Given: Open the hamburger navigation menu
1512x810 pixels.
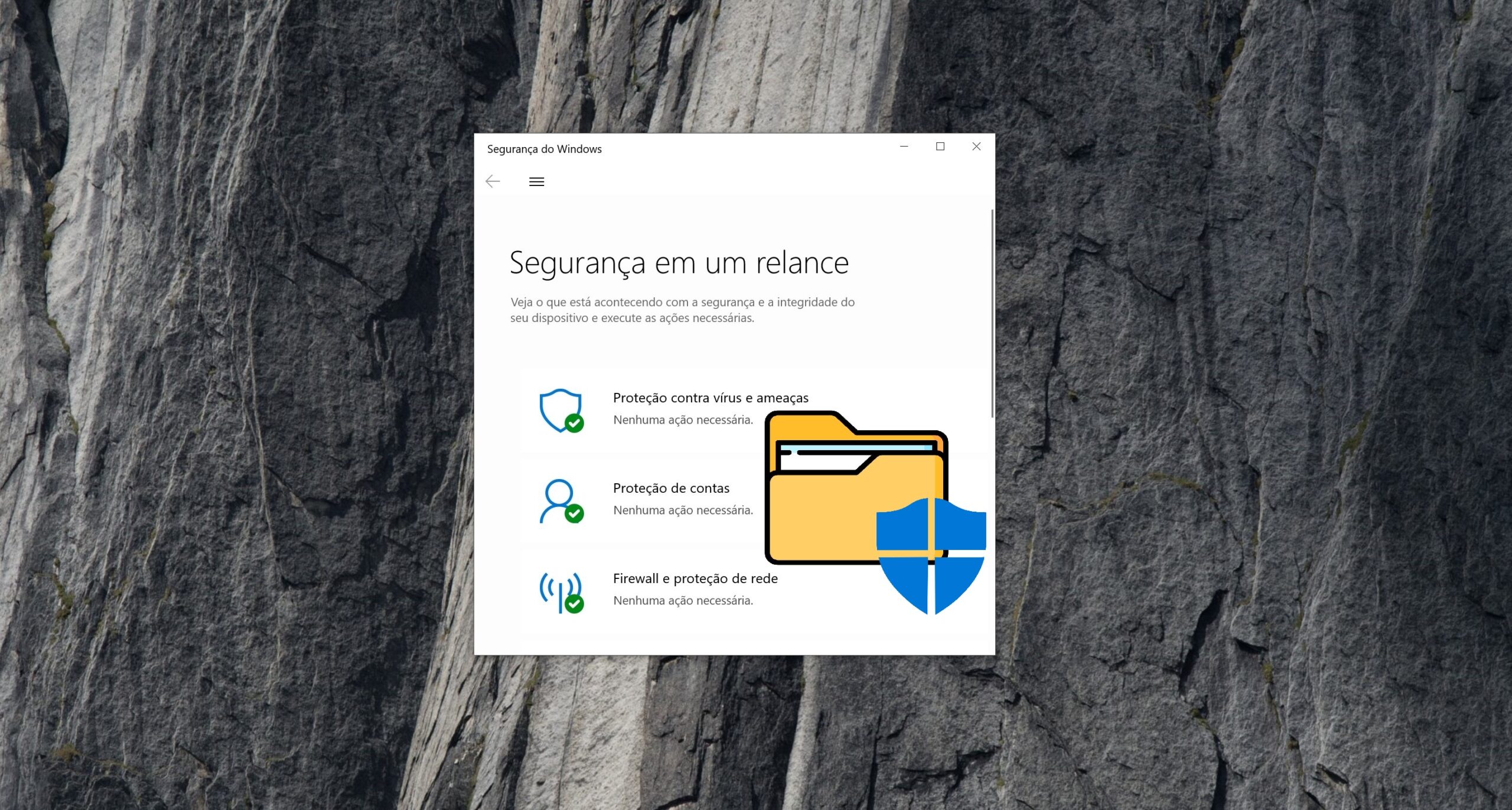Looking at the screenshot, I should tap(536, 181).
